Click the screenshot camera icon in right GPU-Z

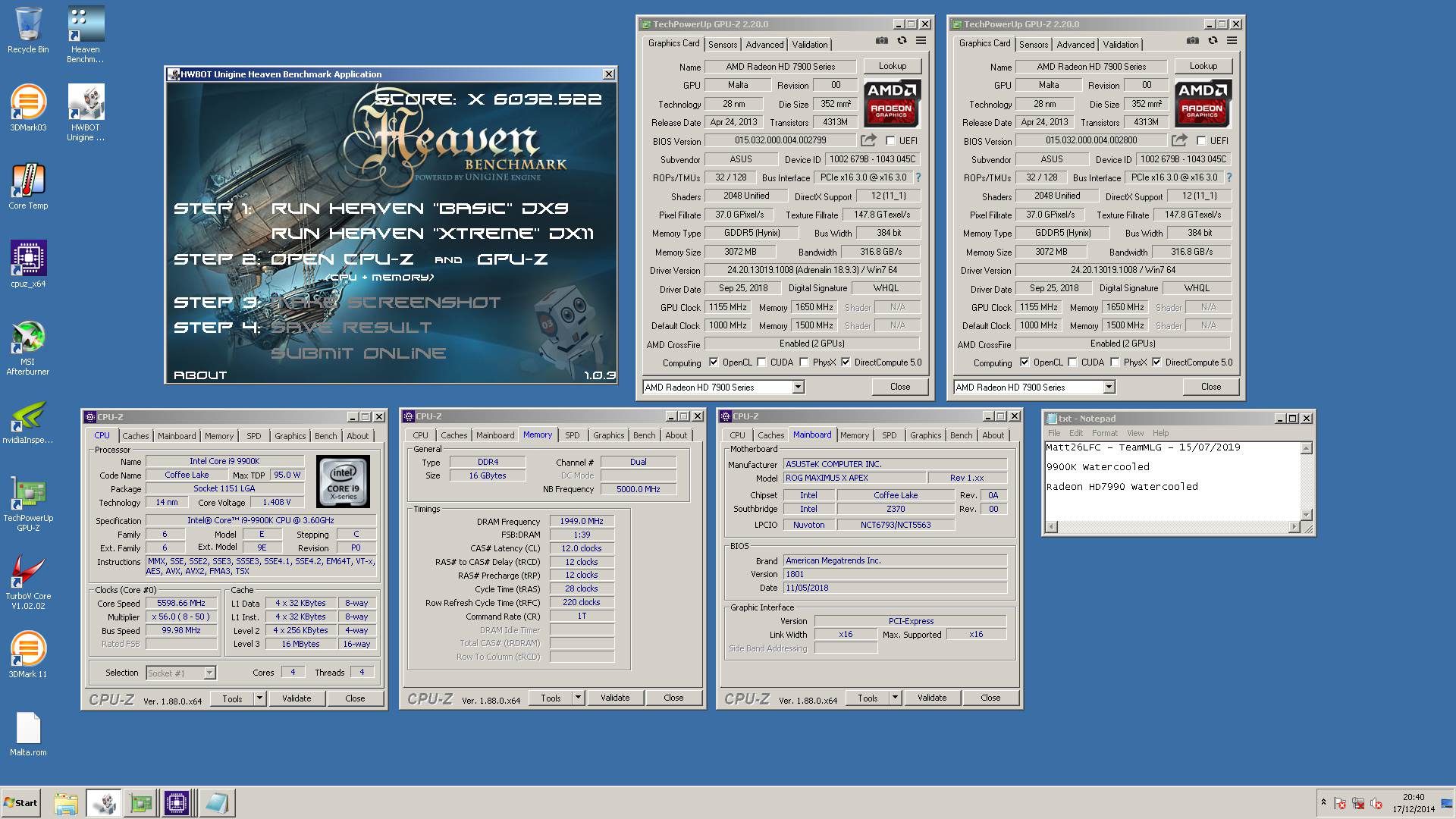[1192, 41]
